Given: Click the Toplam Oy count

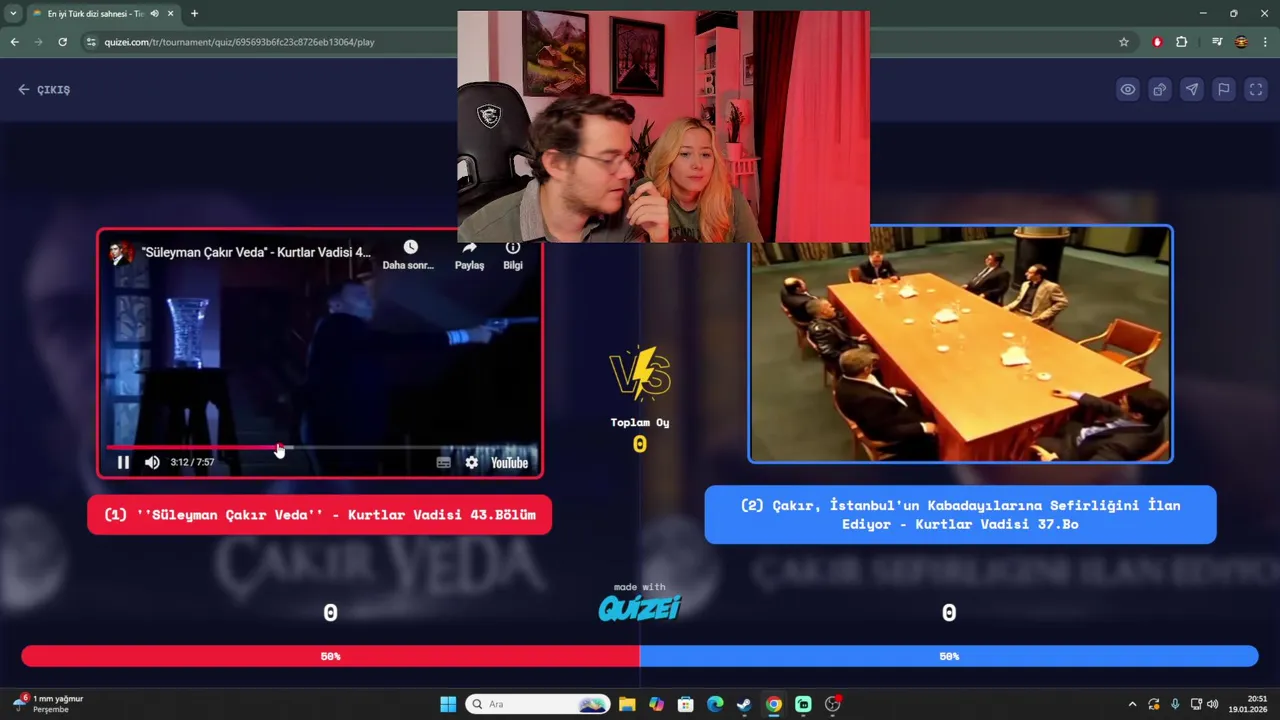Looking at the screenshot, I should pyautogui.click(x=640, y=444).
